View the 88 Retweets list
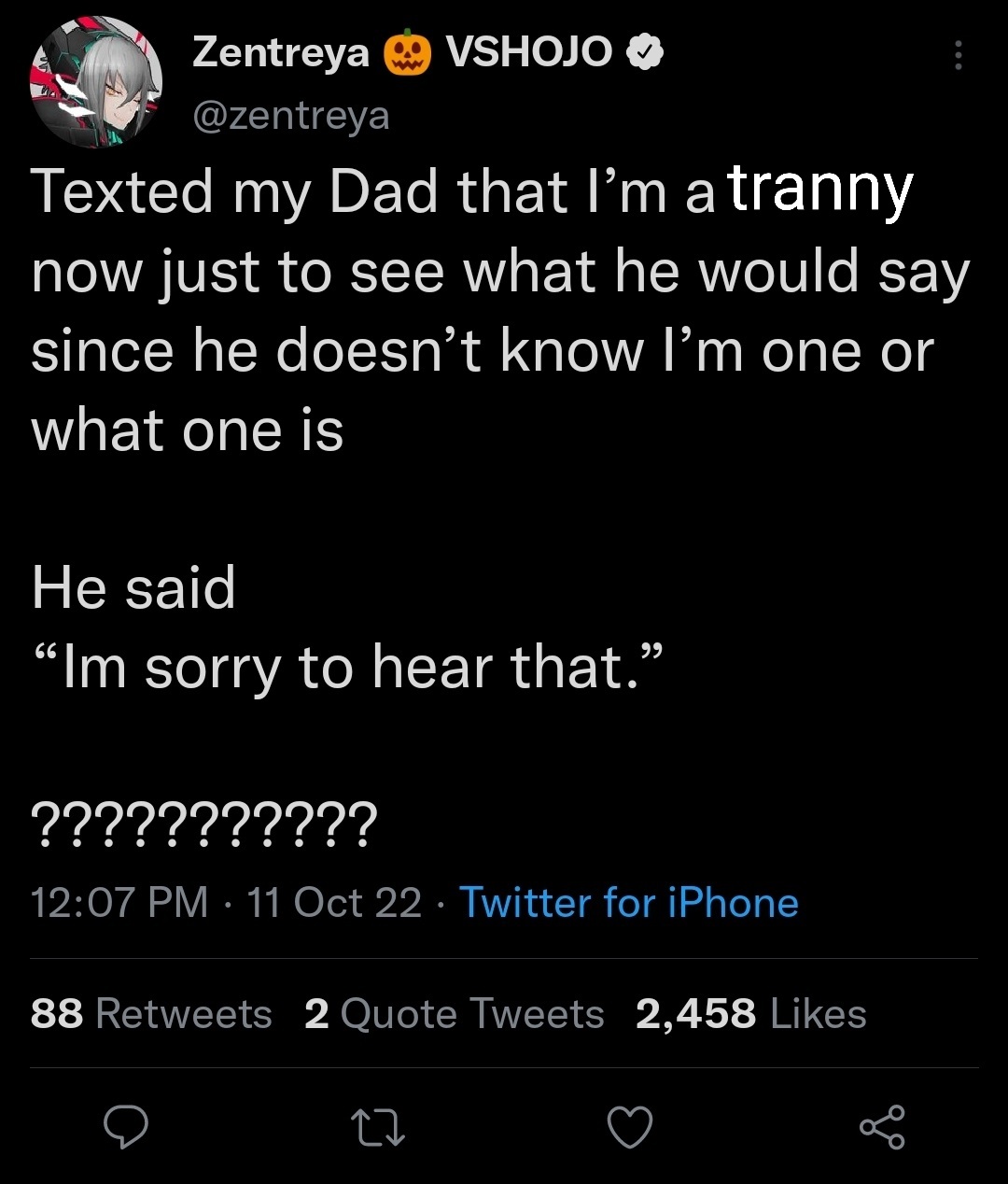 [151, 1013]
